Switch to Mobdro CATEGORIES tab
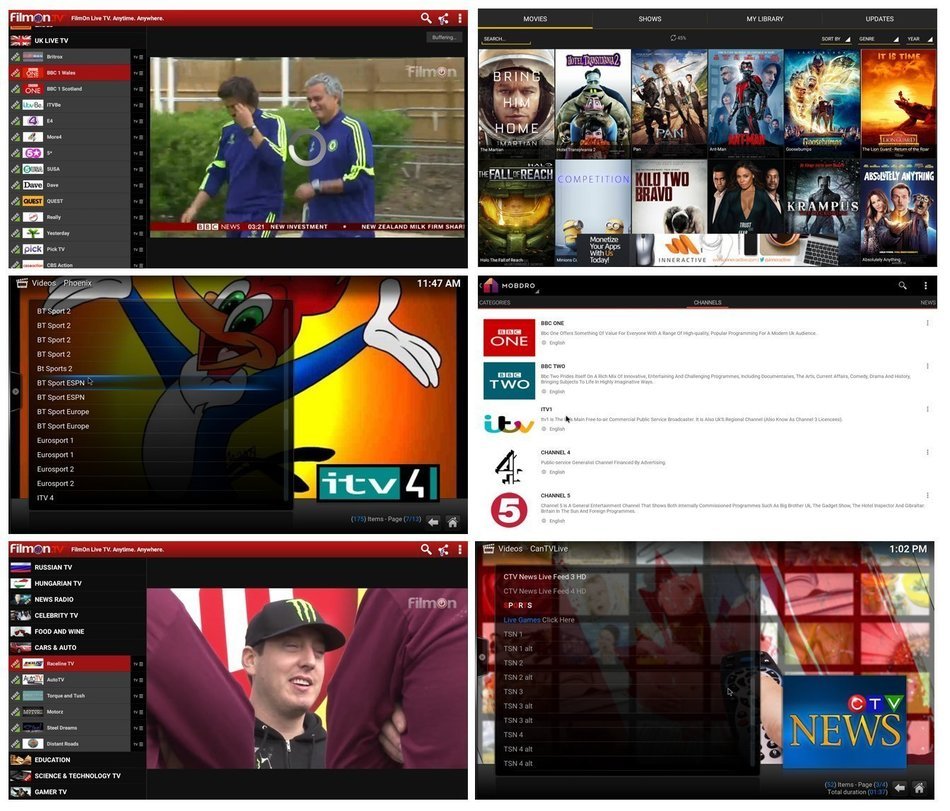 pyautogui.click(x=495, y=302)
